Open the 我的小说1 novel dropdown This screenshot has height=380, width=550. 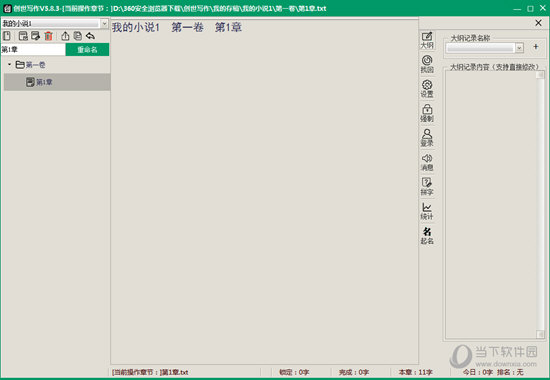[x=104, y=23]
